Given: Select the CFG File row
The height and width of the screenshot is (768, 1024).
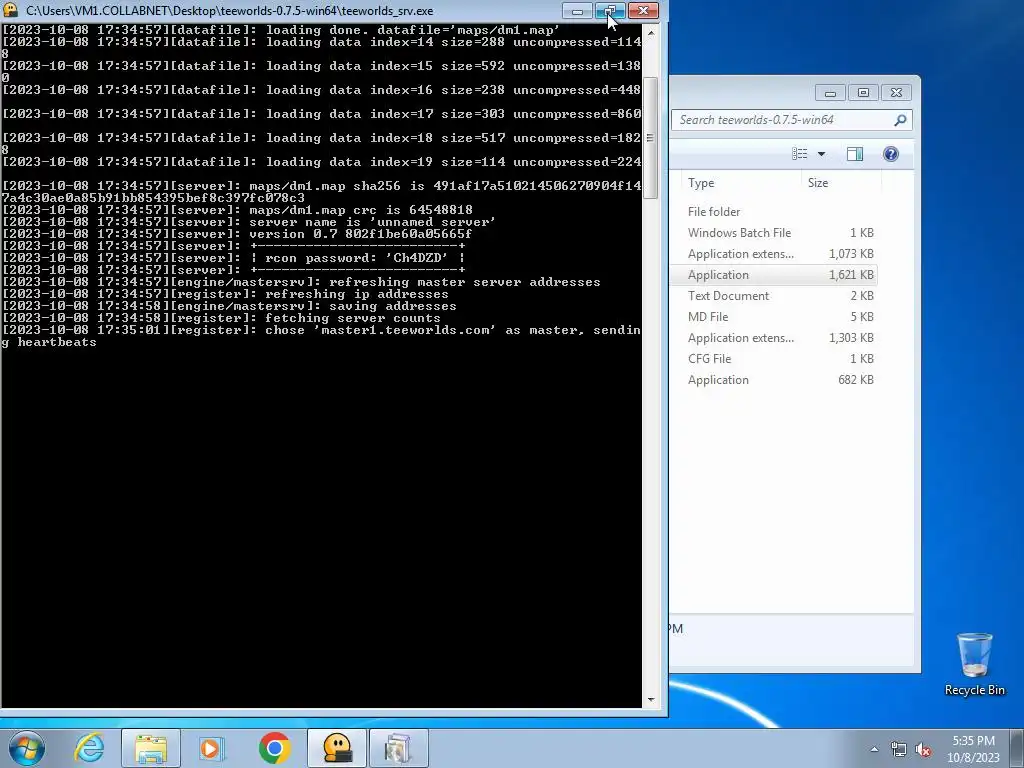Looking at the screenshot, I should 774,359.
